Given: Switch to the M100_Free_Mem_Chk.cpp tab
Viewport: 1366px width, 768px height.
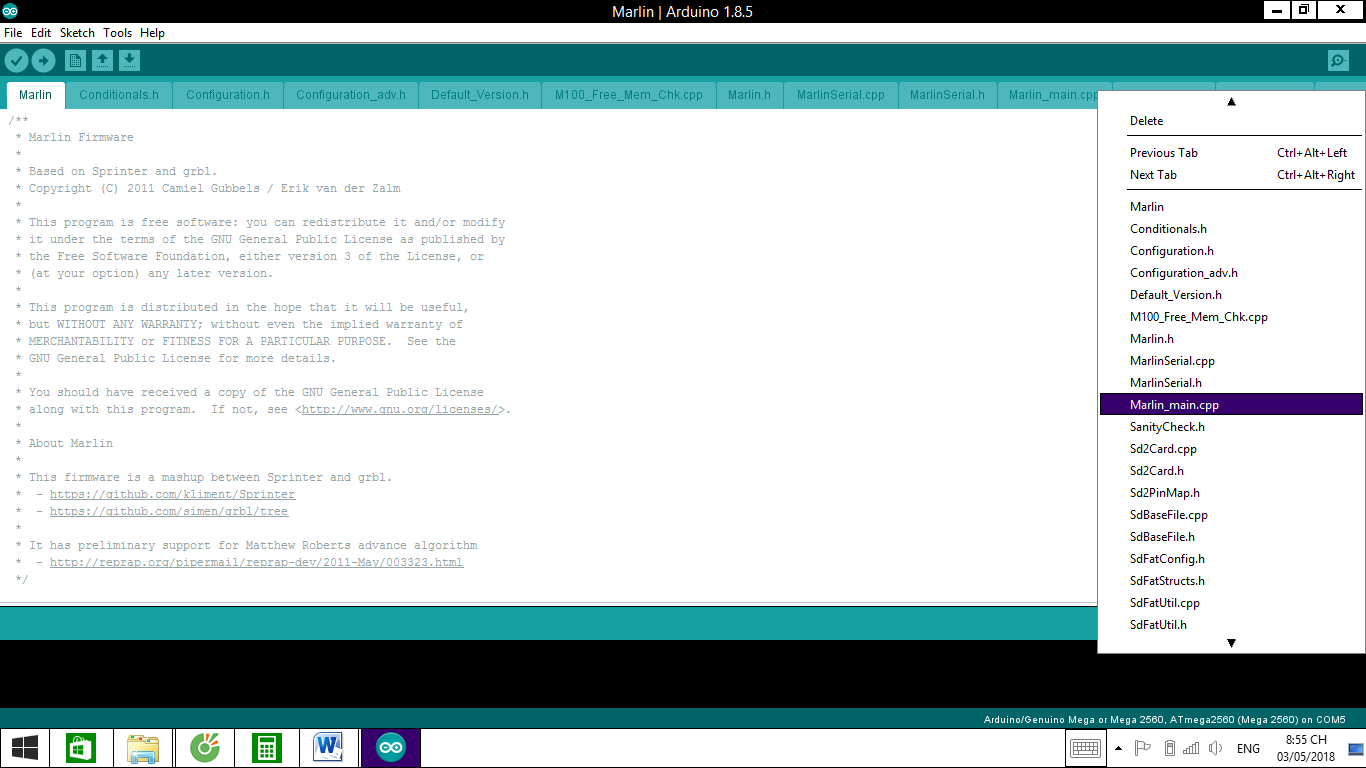Looking at the screenshot, I should pyautogui.click(x=629, y=95).
